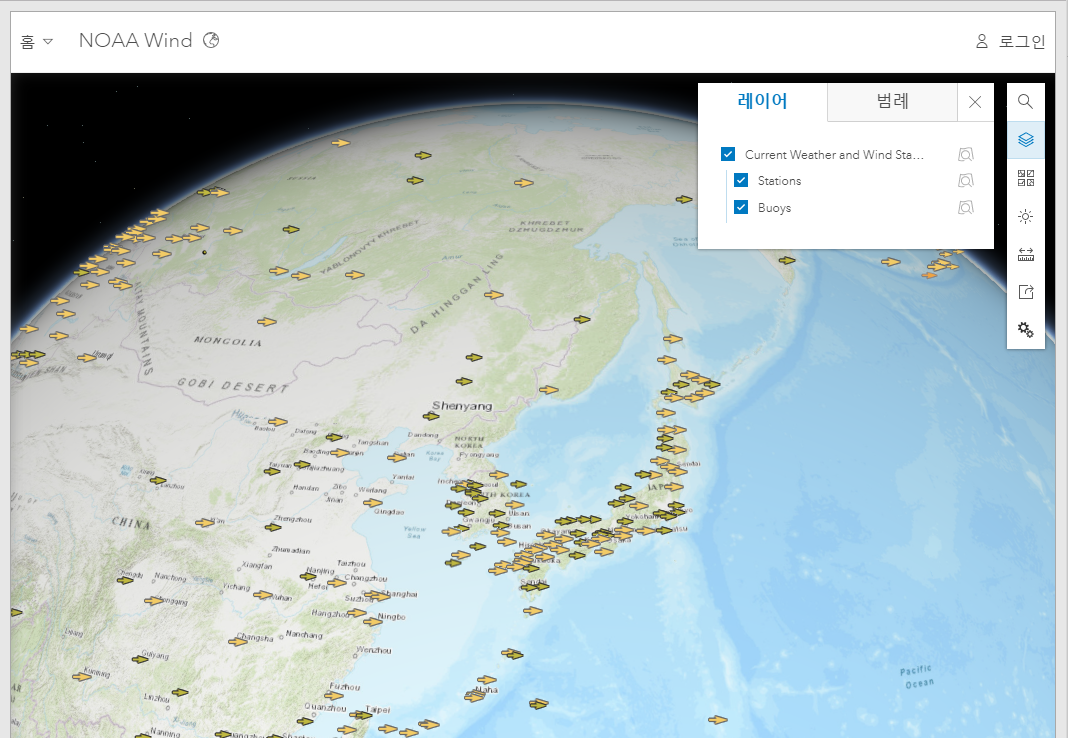Open the search tool in the side toolbar
Screen dimensions: 1068x738
(x=1025, y=101)
